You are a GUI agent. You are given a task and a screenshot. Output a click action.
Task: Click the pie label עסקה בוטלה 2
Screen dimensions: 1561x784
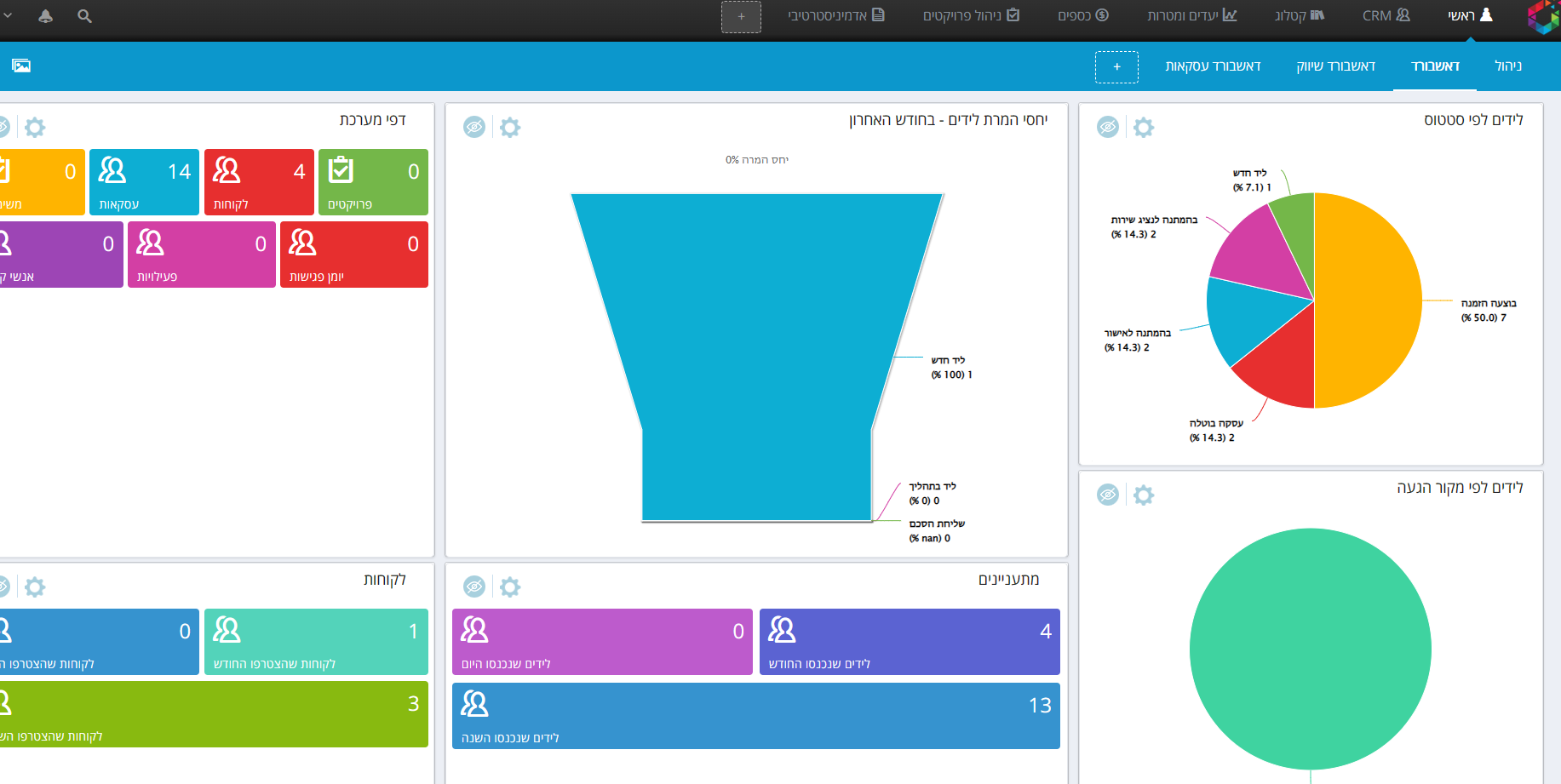[1216, 431]
